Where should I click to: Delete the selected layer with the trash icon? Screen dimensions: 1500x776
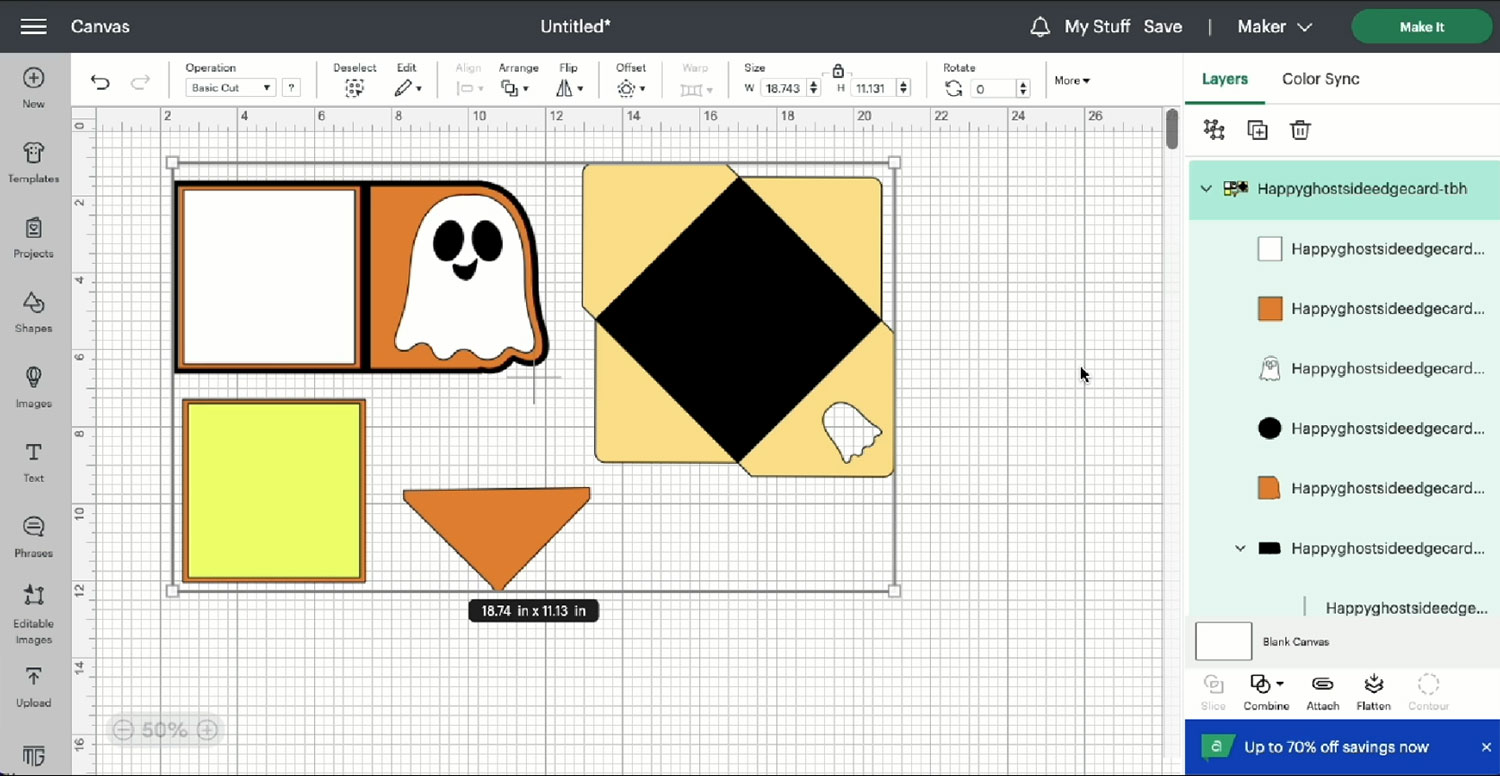click(x=1300, y=129)
